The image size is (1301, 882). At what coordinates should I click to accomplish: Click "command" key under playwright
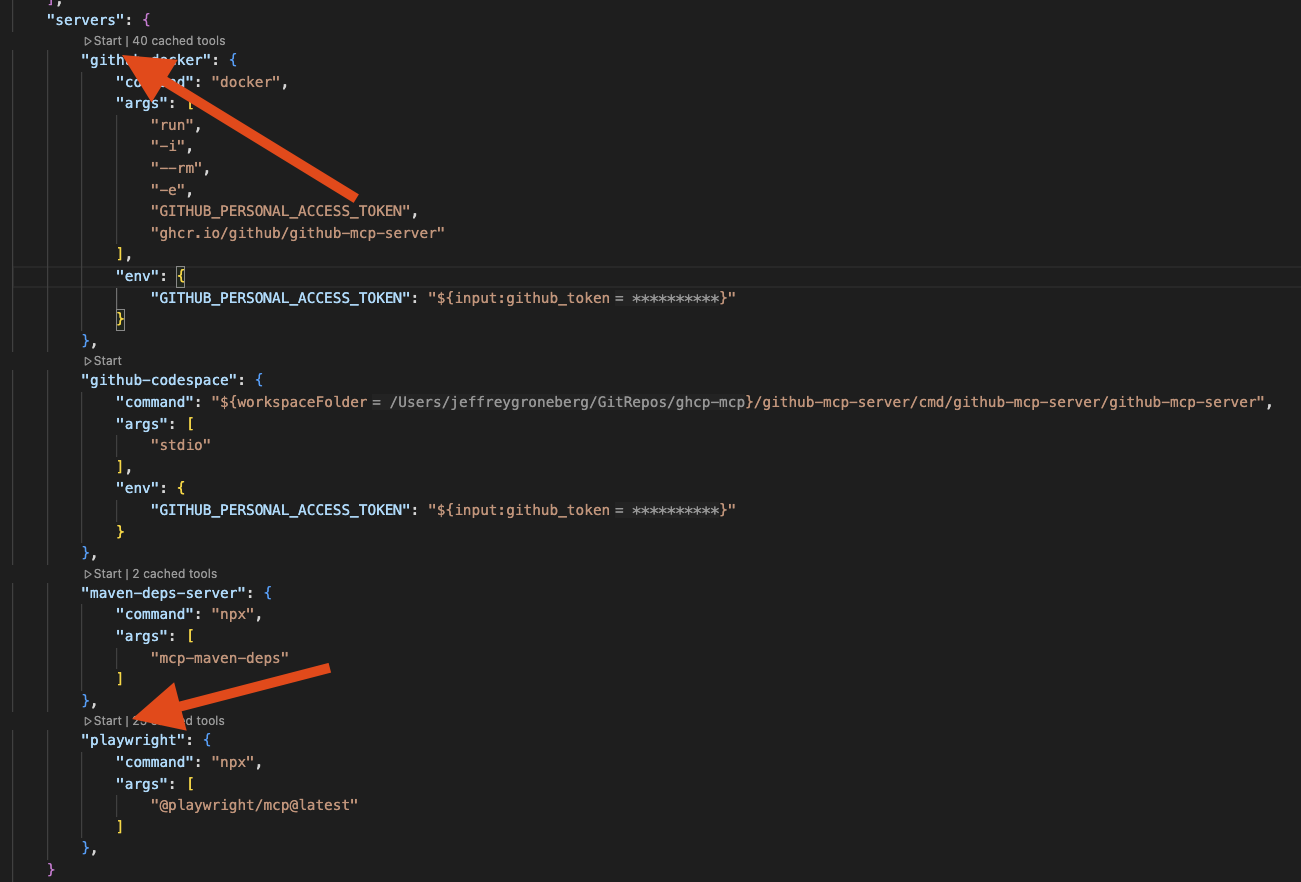coord(154,762)
